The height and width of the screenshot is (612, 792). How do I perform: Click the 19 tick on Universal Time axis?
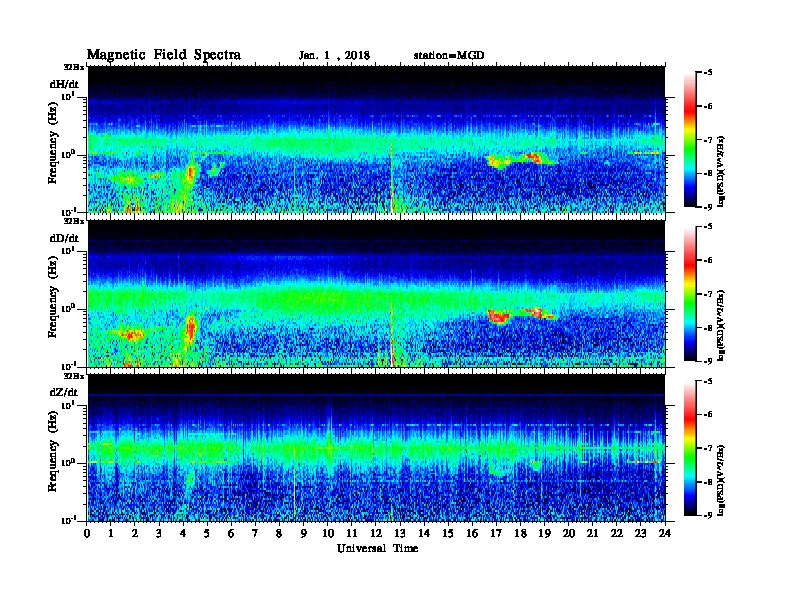coord(544,534)
